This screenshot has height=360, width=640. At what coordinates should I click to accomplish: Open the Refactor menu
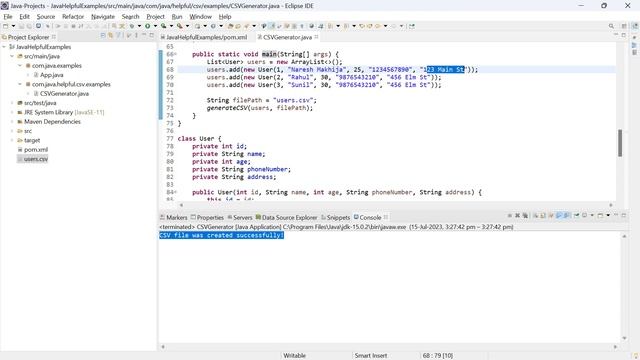point(73,17)
